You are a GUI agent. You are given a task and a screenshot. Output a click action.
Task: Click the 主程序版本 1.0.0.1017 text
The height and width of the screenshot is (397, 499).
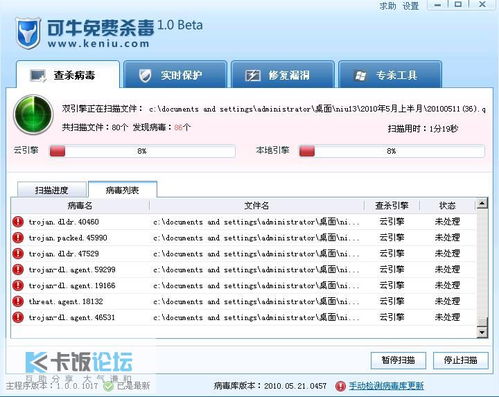pos(52,386)
